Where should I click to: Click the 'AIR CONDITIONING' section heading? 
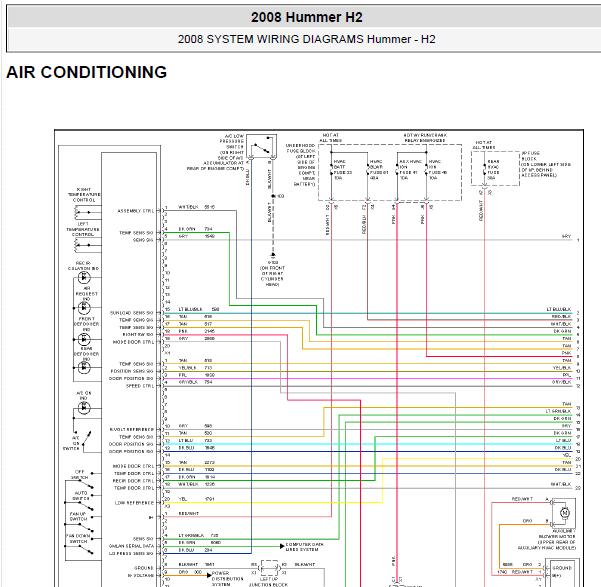pyautogui.click(x=87, y=72)
